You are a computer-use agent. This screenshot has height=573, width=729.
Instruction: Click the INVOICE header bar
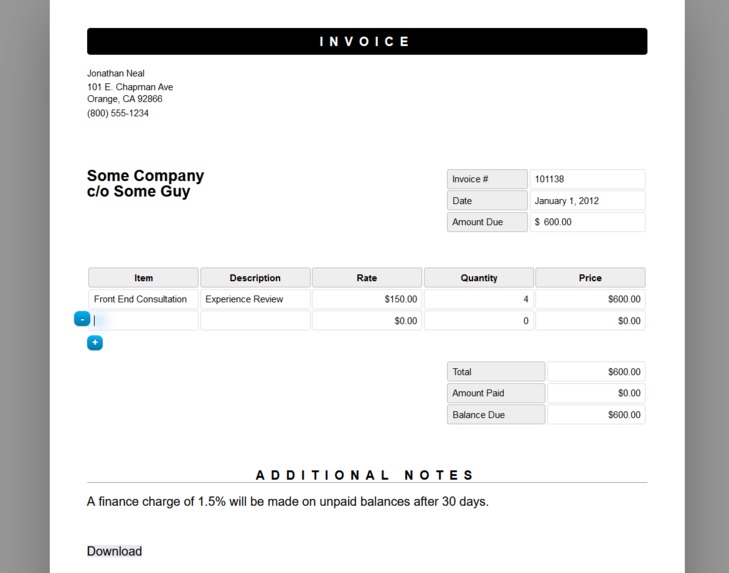pos(366,41)
